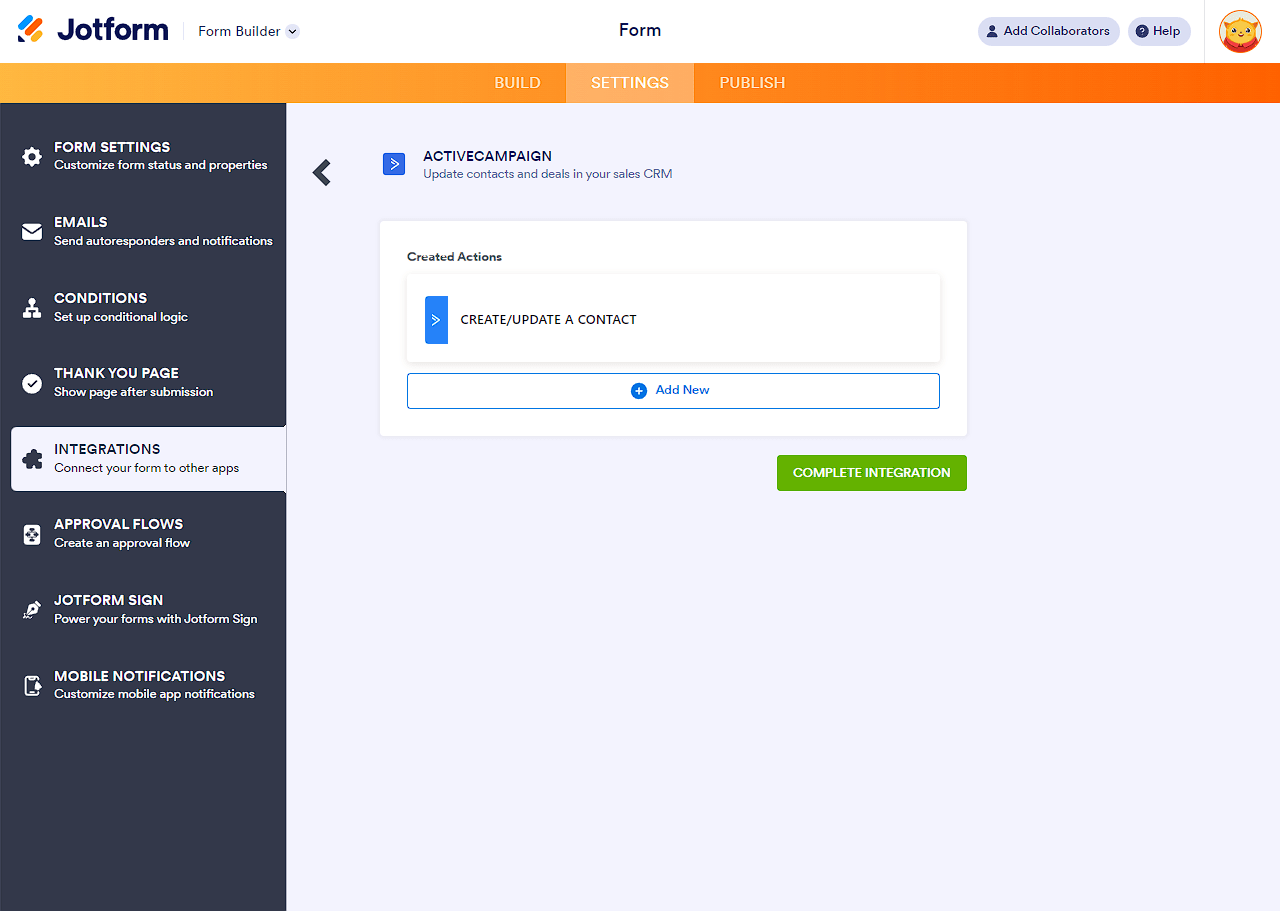This screenshot has width=1280, height=911.
Task: Open the Create/Update a Contact action
Action: click(673, 319)
